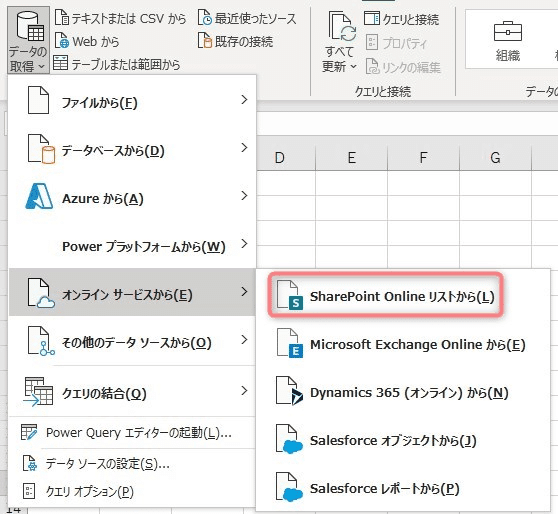
Task: Click the オンライン サービスから cloud file icon
Action: [x=41, y=293]
